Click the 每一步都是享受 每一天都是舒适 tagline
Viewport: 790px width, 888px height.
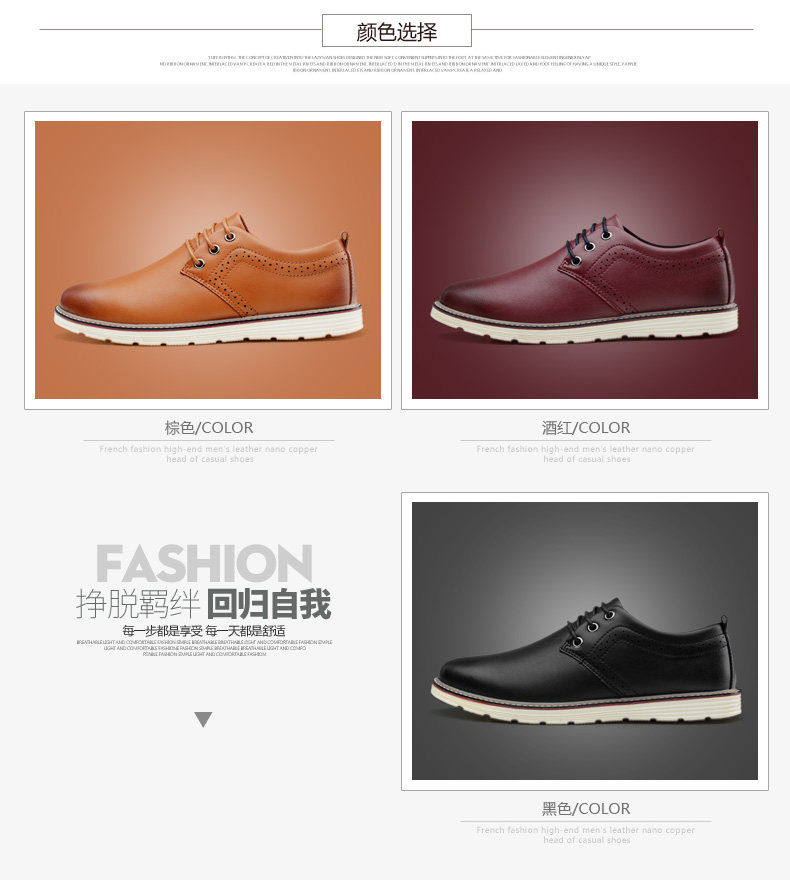pyautogui.click(x=204, y=630)
